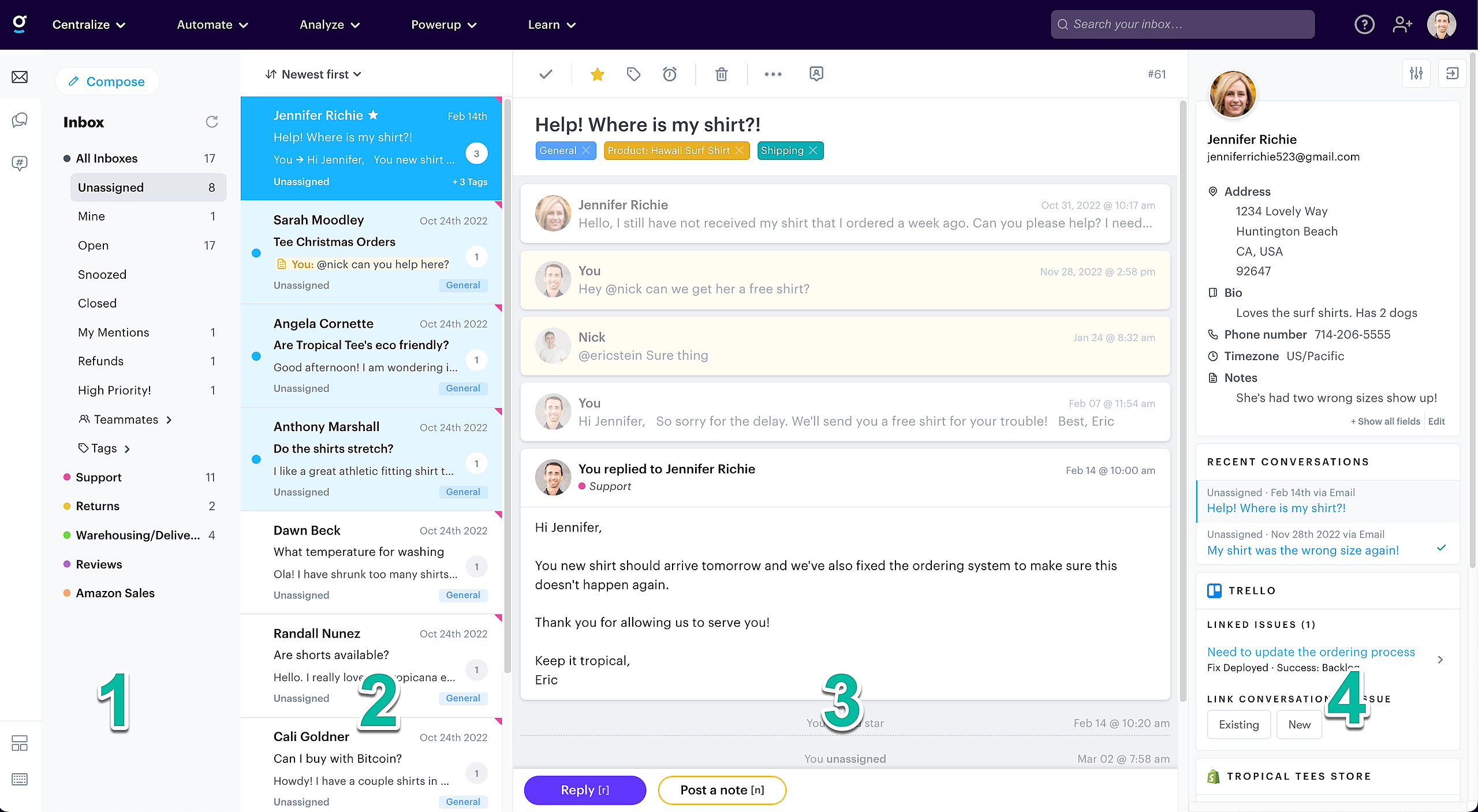Select the green Warehousing/Delivery inbox dot
The width and height of the screenshot is (1478, 812).
(67, 535)
